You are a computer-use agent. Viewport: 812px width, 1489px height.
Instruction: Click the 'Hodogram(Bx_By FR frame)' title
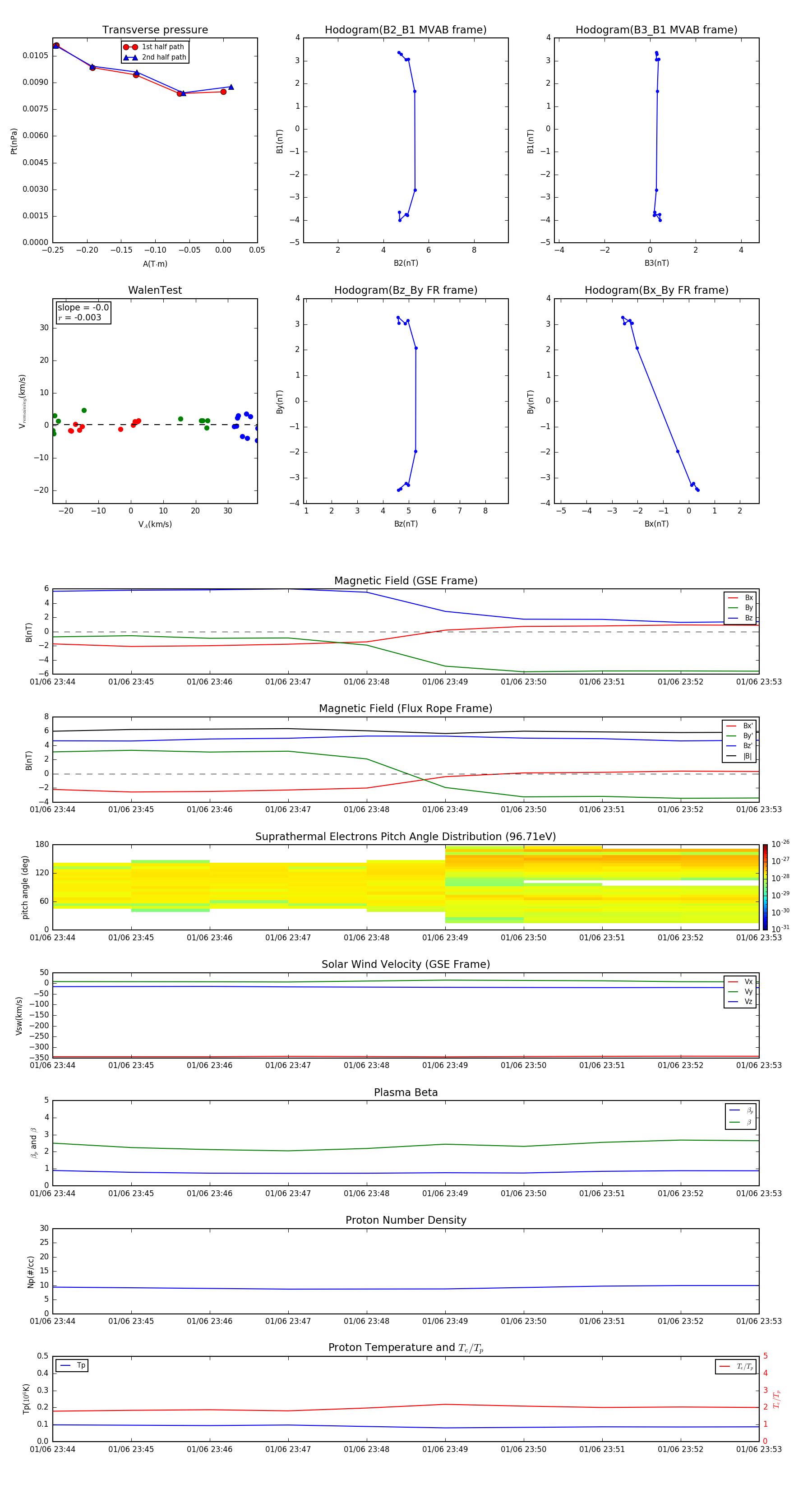click(656, 290)
